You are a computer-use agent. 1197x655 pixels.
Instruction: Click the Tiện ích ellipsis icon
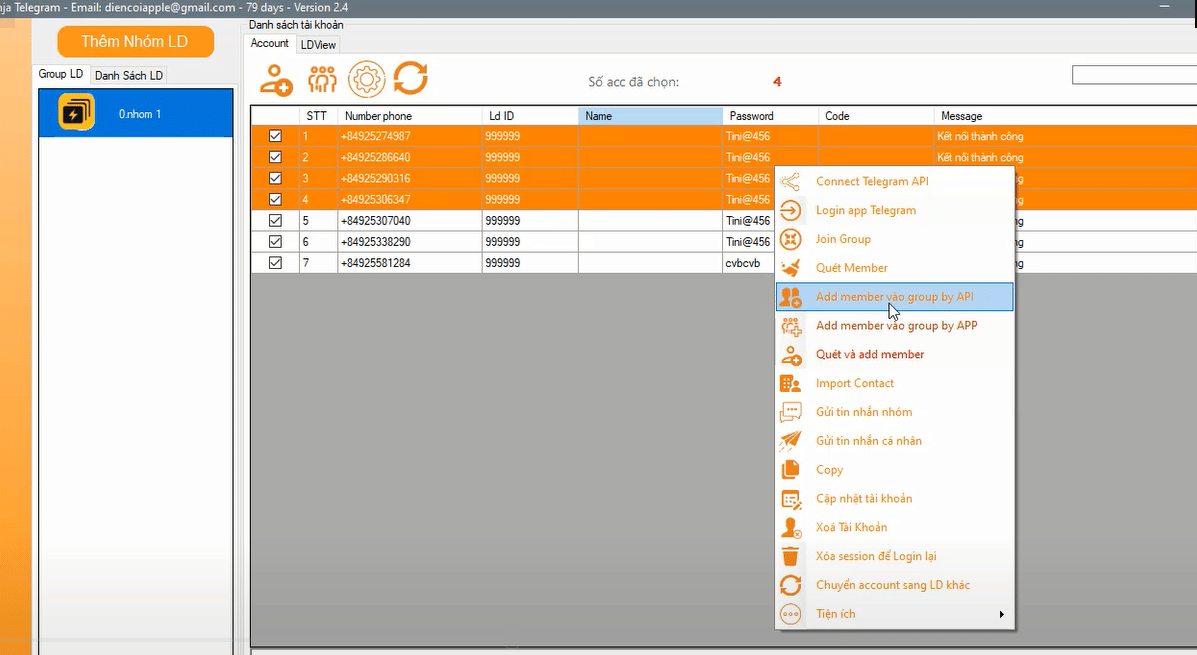click(790, 614)
